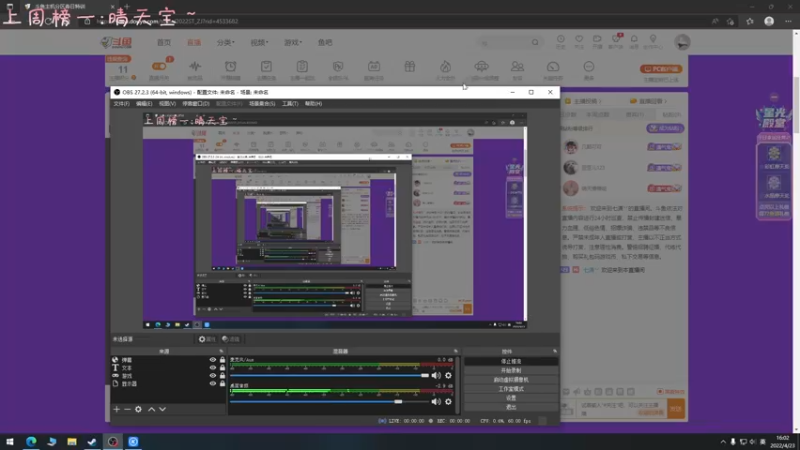The image size is (800, 450).
Task: Toggle visibility of 弹幕 source
Action: click(213, 360)
